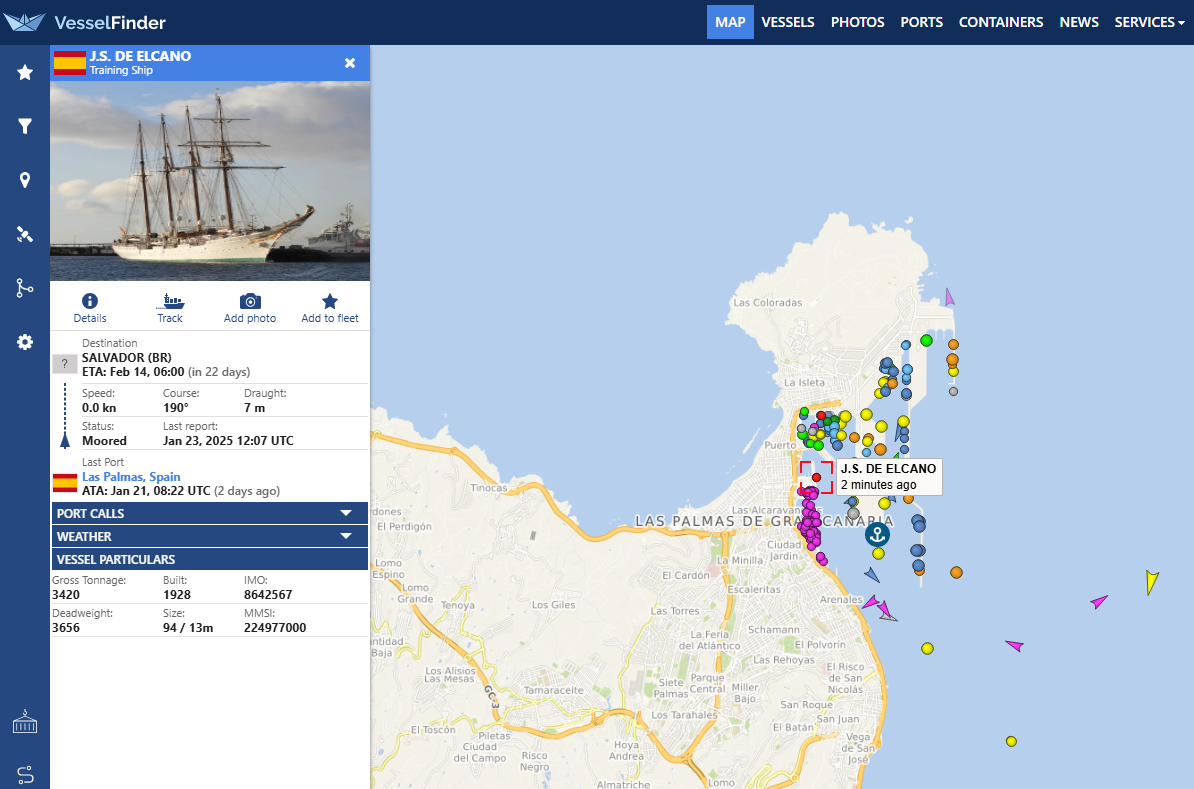Click the Draught 7 m value
Viewport: 1194px width, 789px height.
click(x=254, y=407)
